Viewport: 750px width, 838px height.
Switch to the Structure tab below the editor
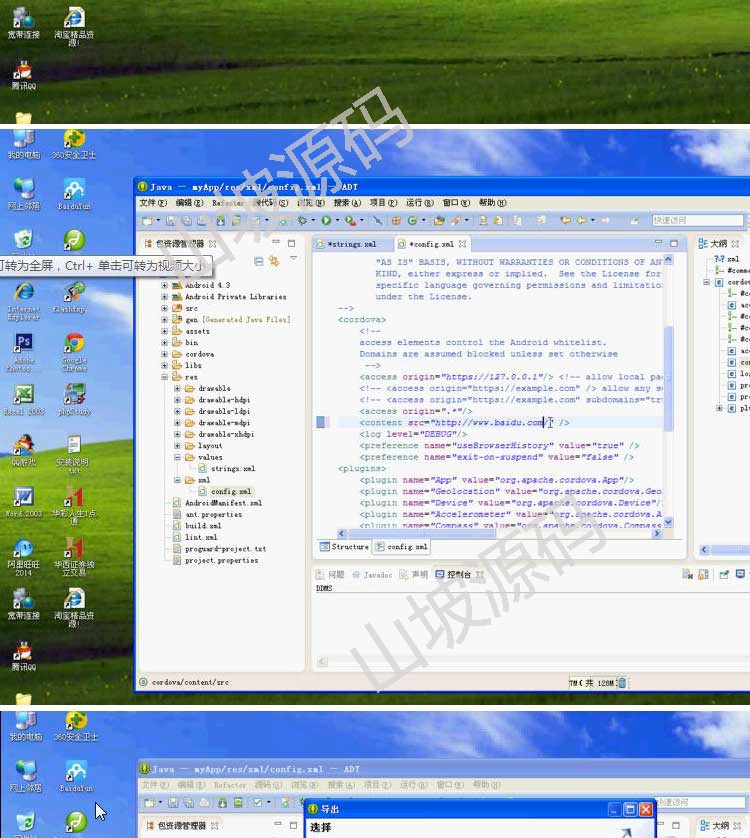click(344, 547)
